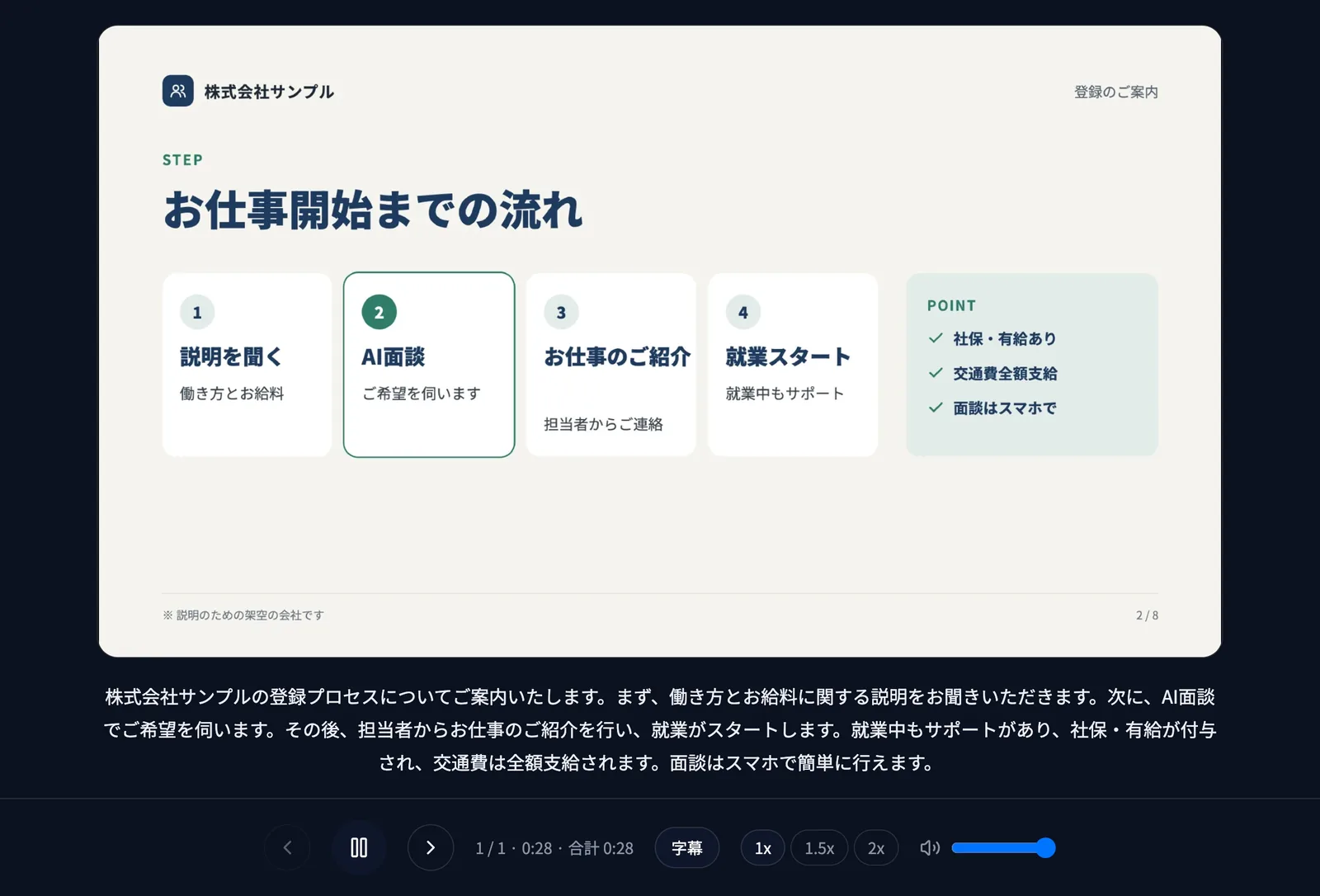Select step 1 card 説明を聞く
The image size is (1320, 896).
coord(247,365)
